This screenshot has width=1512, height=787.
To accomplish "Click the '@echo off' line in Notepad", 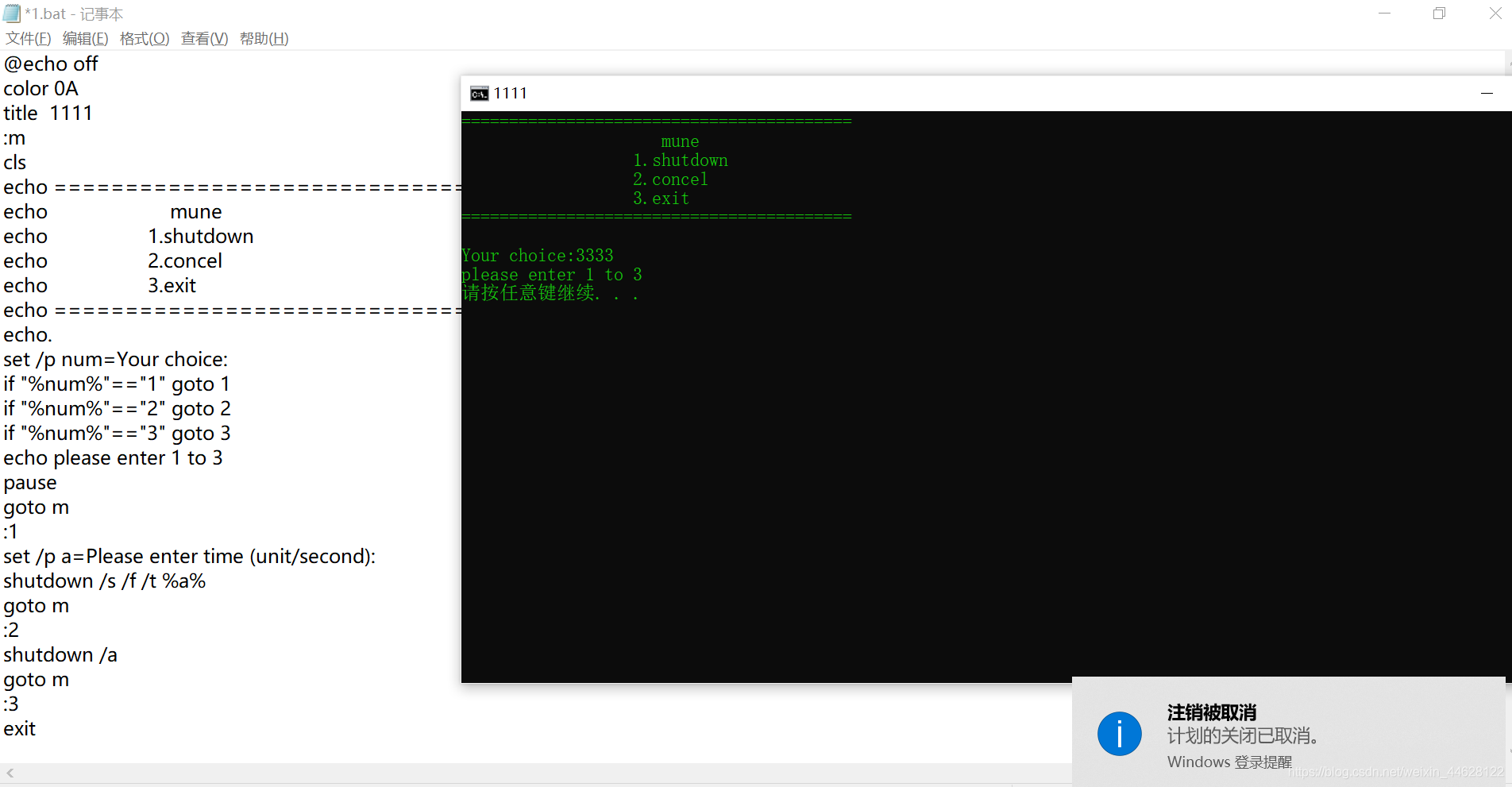I will (51, 64).
